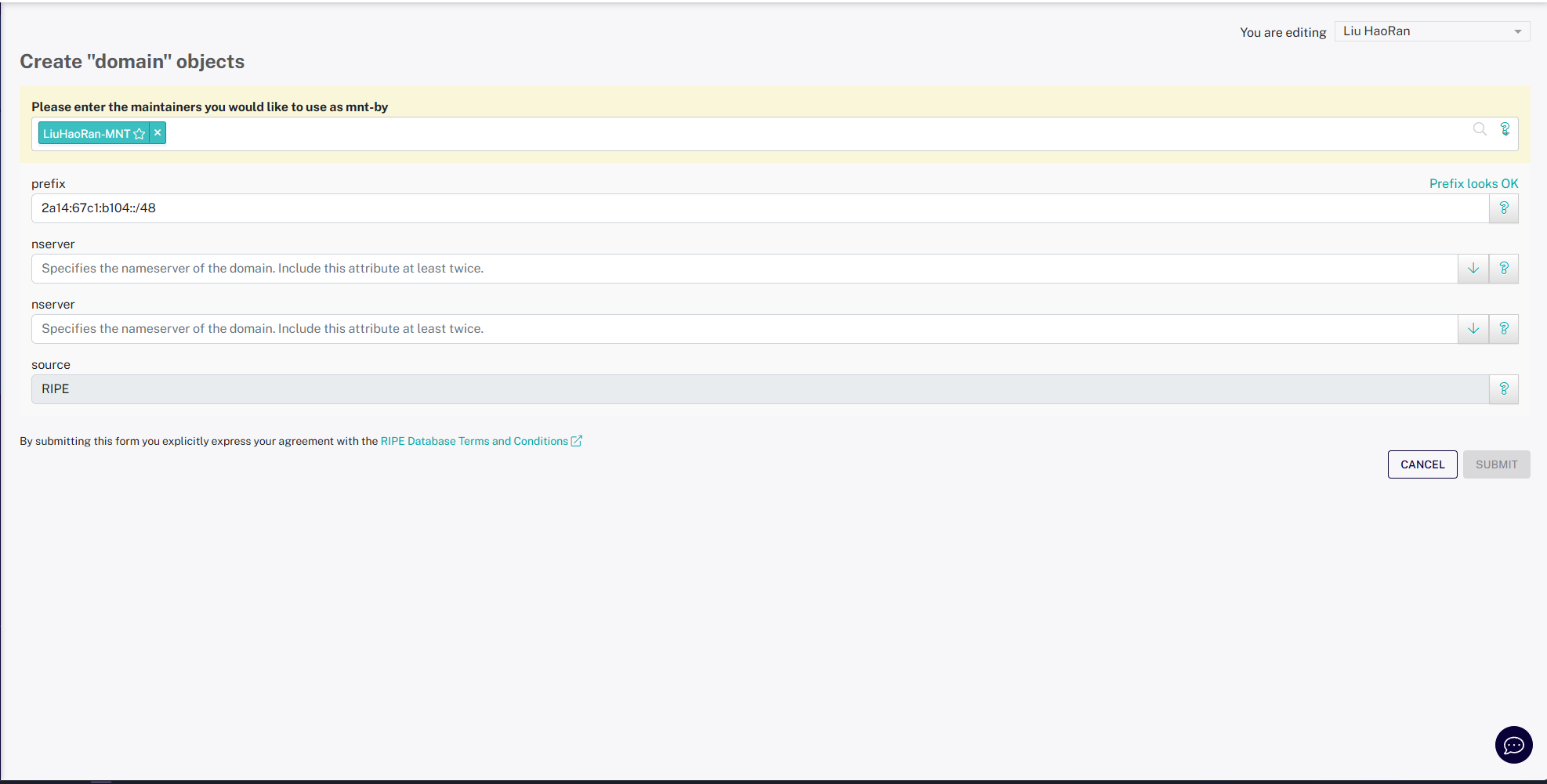Click the 'Create "domain" objects' heading
Viewport: 1547px width, 784px height.
tap(132, 62)
